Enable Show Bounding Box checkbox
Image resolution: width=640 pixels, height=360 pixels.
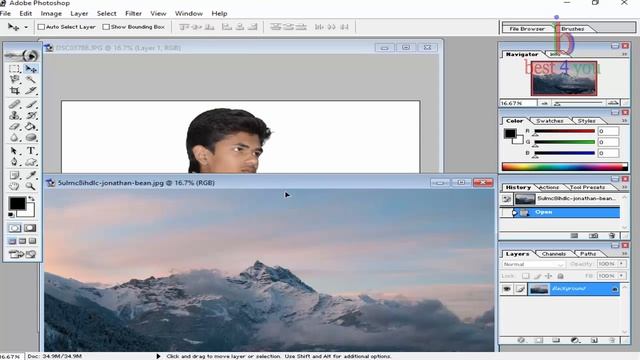106,27
